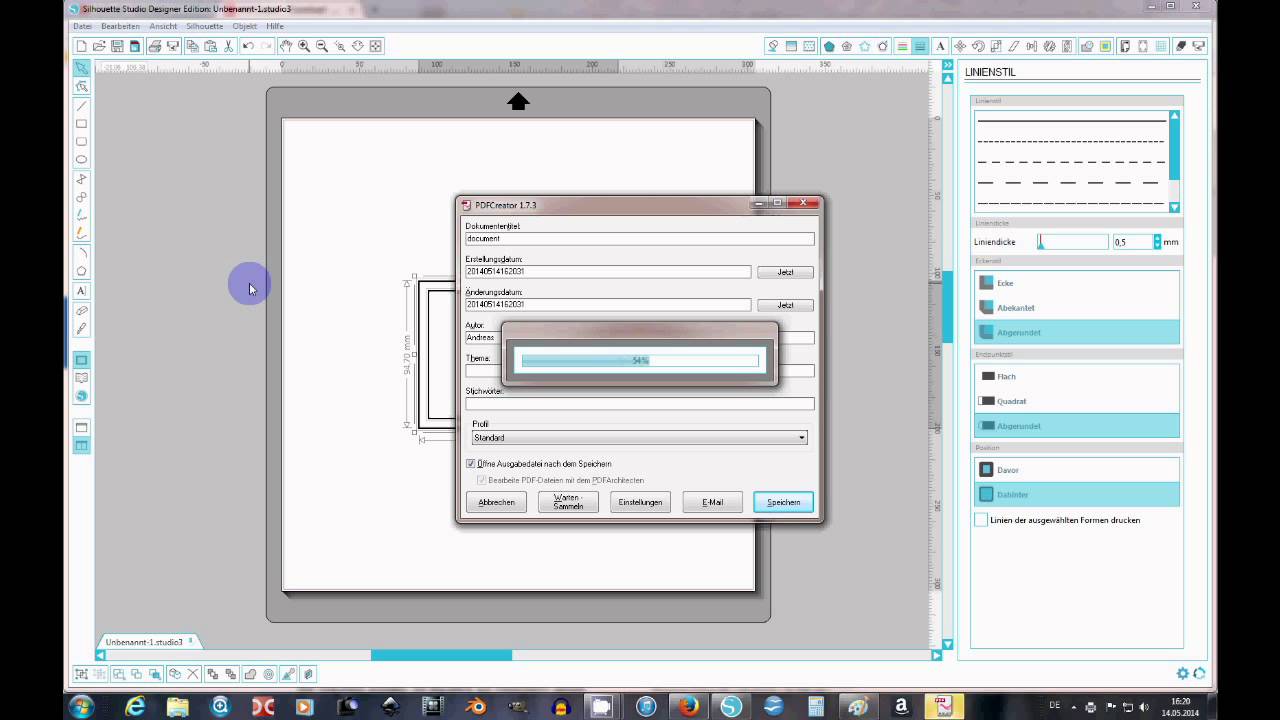Image resolution: width=1280 pixels, height=720 pixels.
Task: Click the Einstellungen button
Action: 640,502
